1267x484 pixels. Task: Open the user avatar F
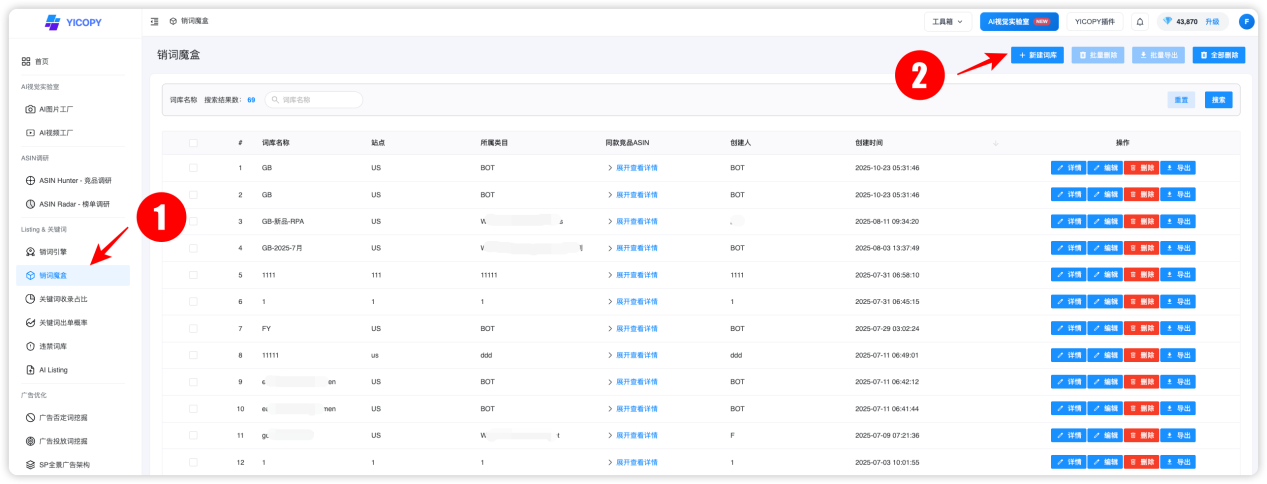(1246, 21)
